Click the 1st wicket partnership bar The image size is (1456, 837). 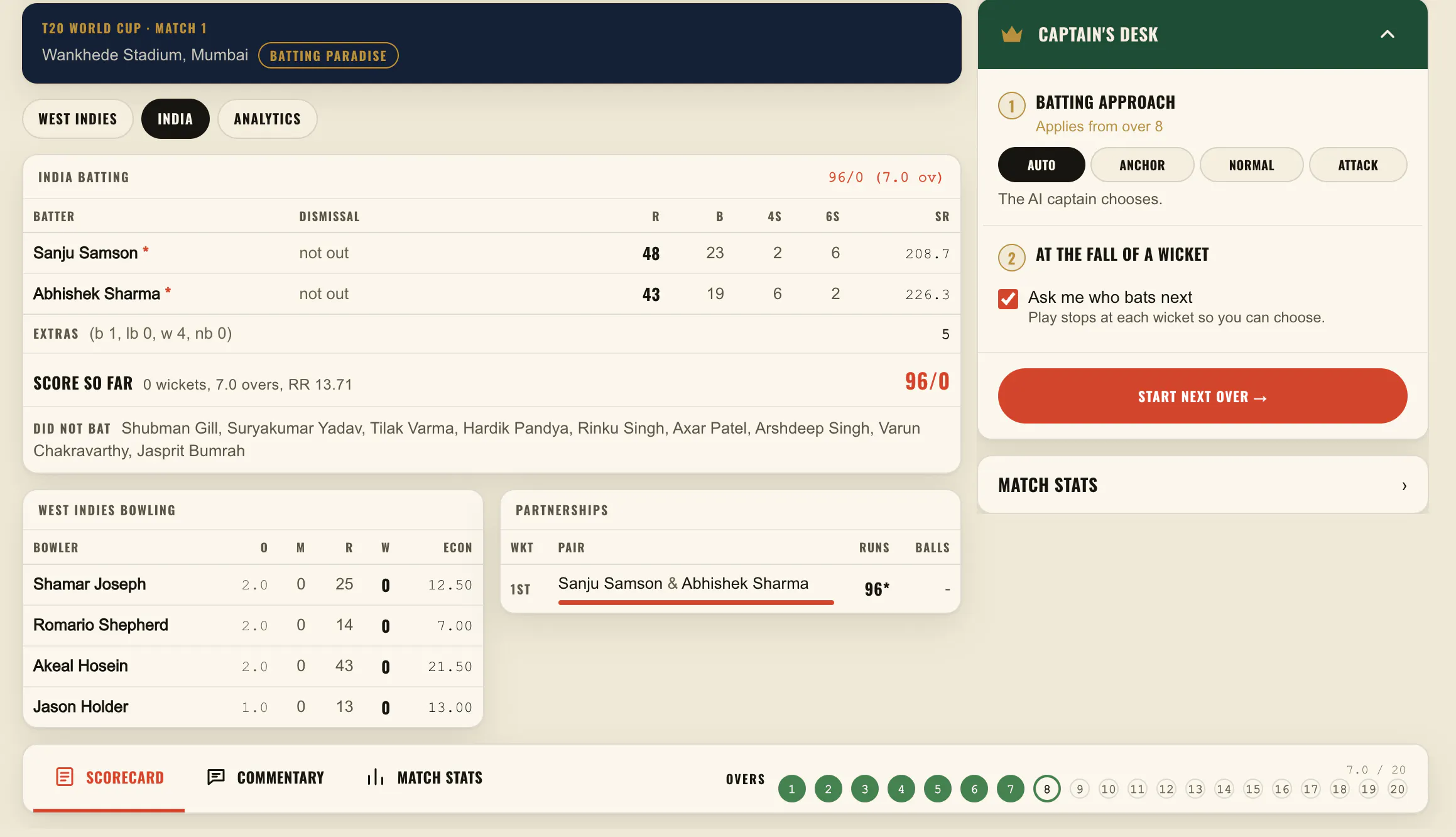pos(696,603)
